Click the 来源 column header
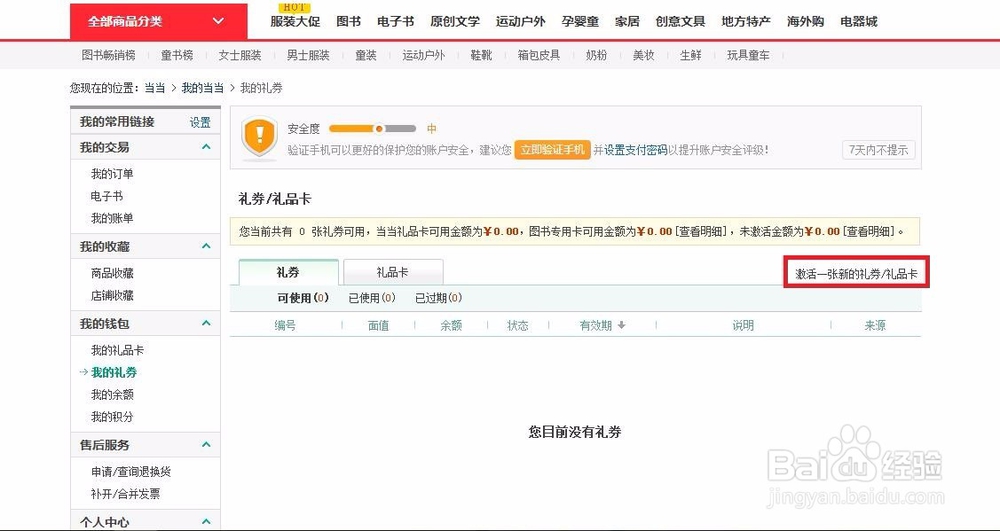 (x=875, y=325)
